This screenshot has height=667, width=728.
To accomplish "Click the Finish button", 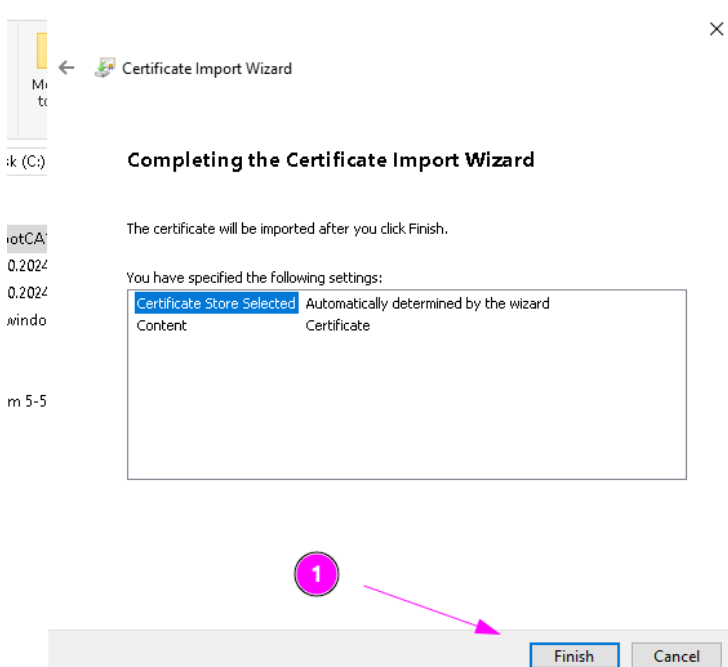I will coord(573,656).
